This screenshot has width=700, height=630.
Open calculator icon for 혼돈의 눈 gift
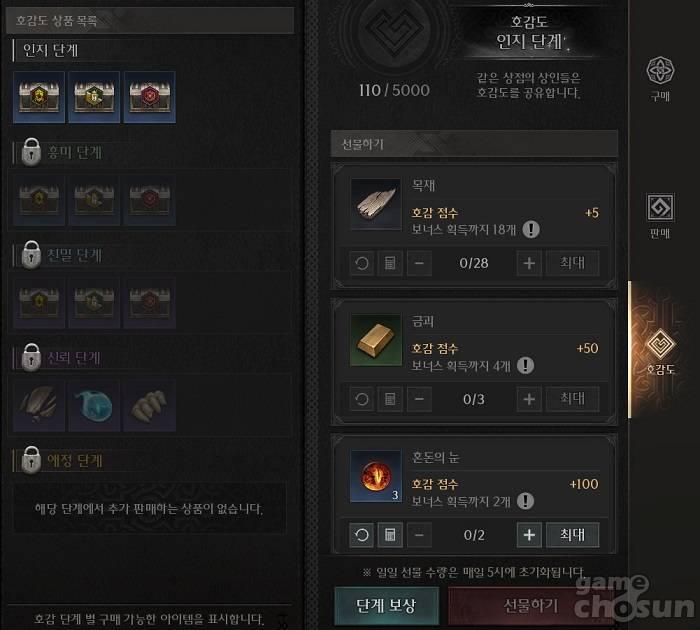390,534
